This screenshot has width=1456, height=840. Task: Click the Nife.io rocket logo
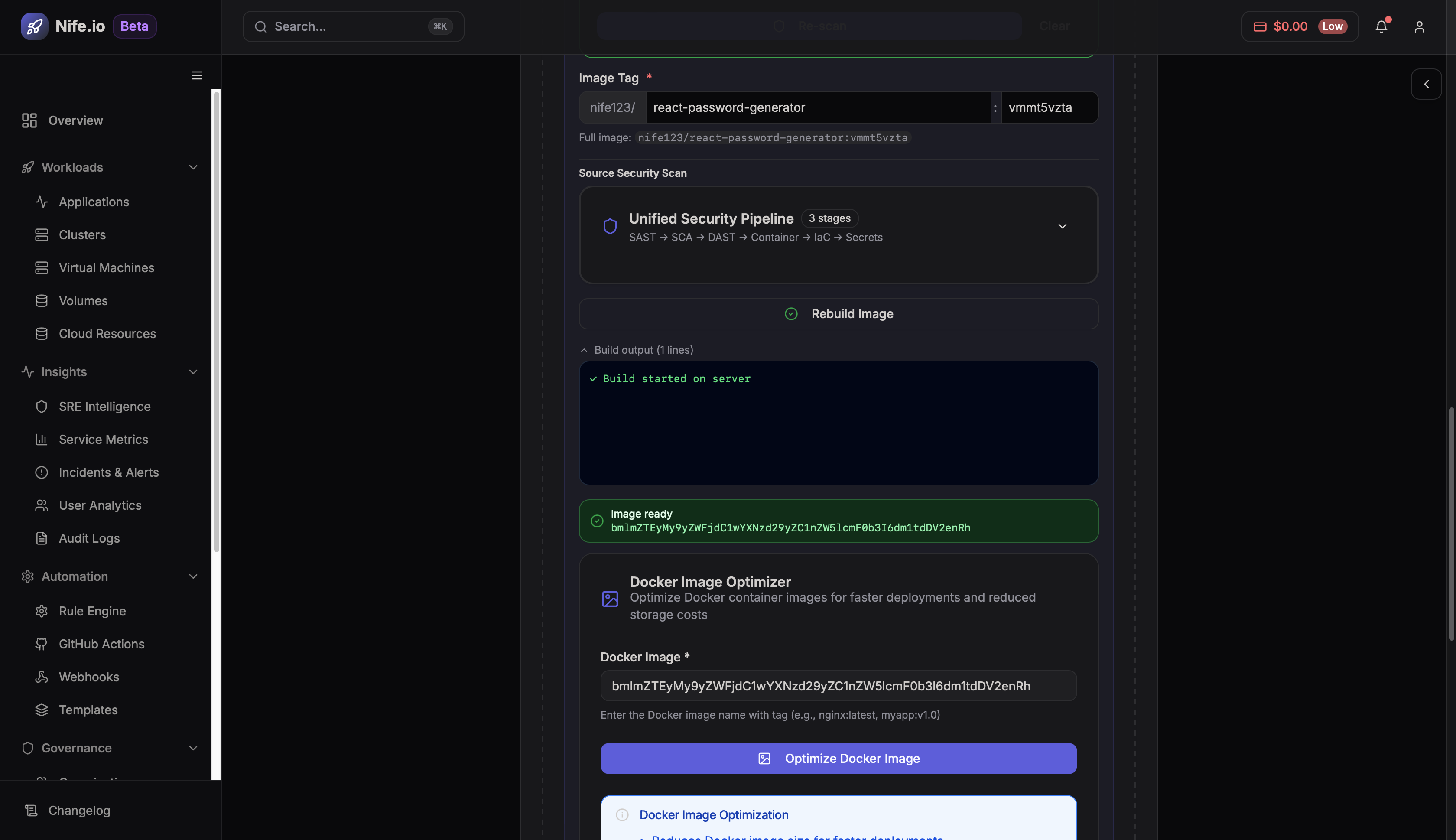[35, 26]
